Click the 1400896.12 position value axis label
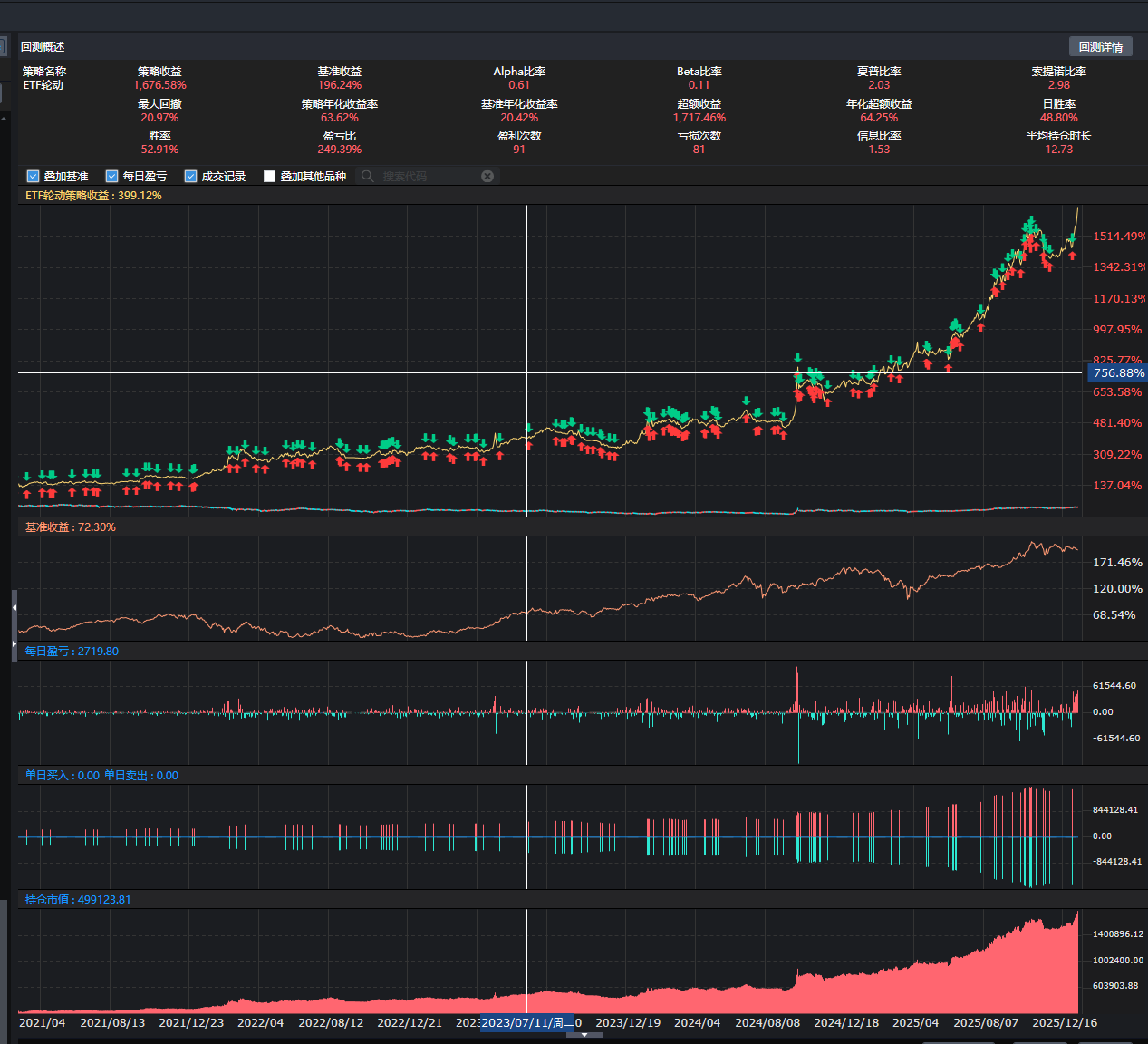Screen dimensions: 1148x1044 pyautogui.click(x=1118, y=934)
